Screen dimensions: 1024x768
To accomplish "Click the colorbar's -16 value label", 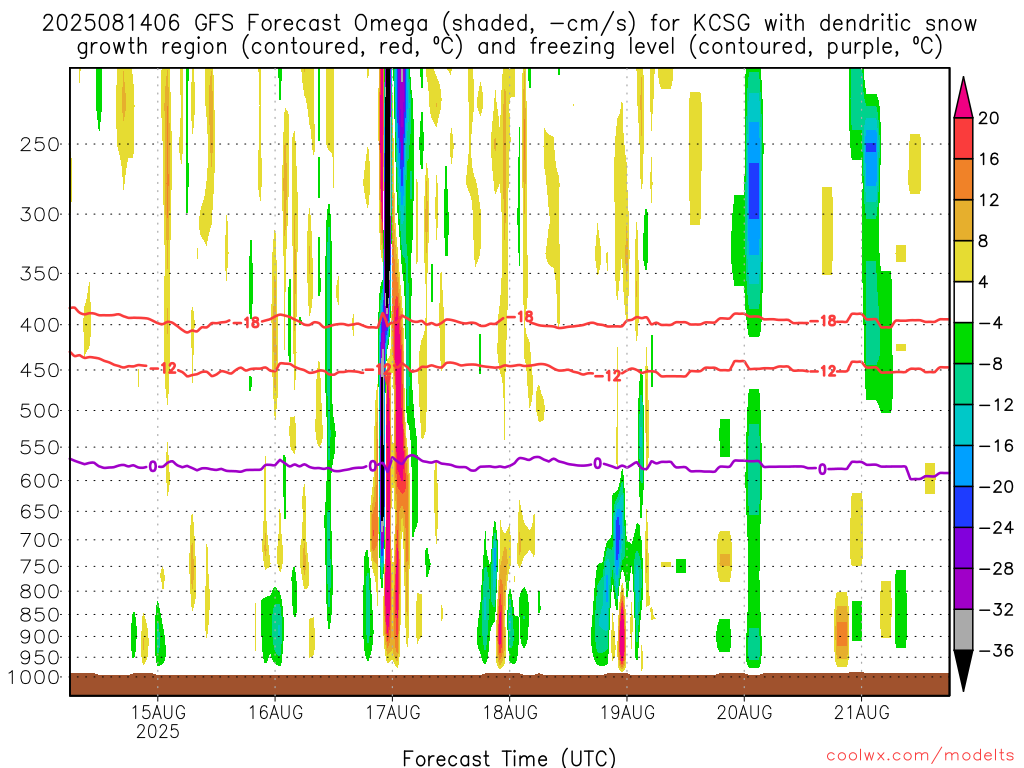I will pos(996,445).
